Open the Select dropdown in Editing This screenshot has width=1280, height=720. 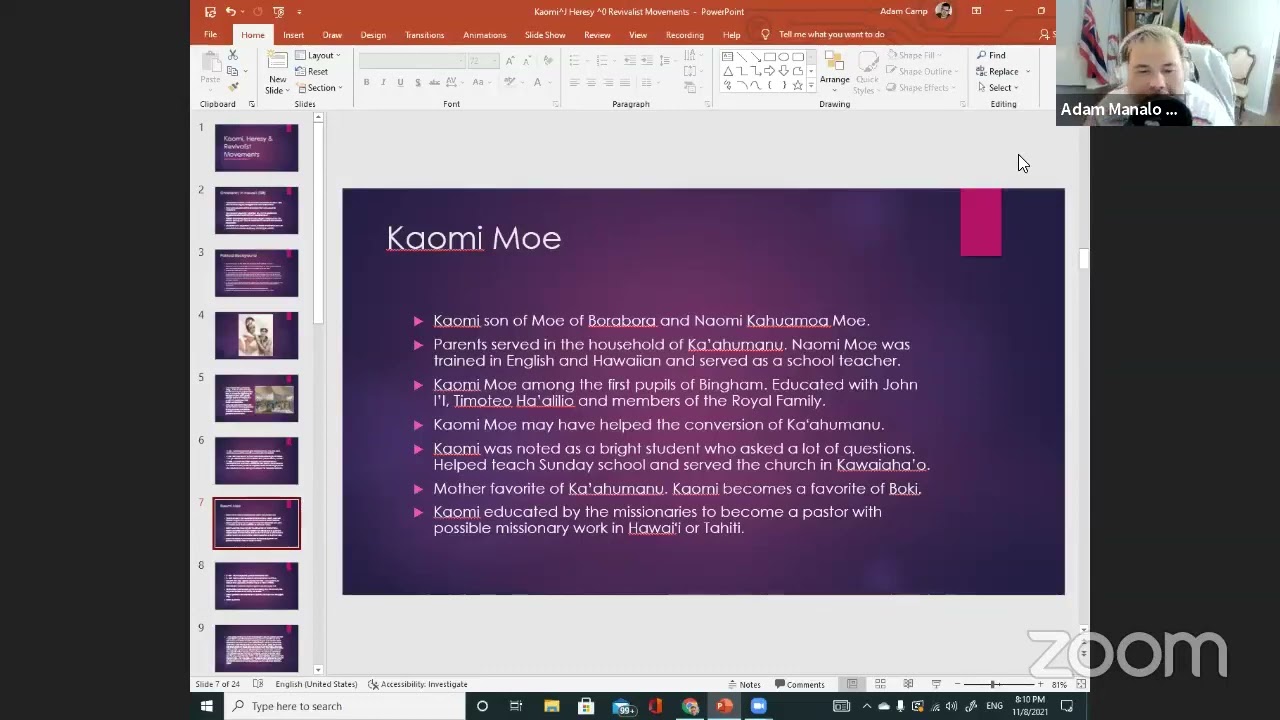click(998, 87)
